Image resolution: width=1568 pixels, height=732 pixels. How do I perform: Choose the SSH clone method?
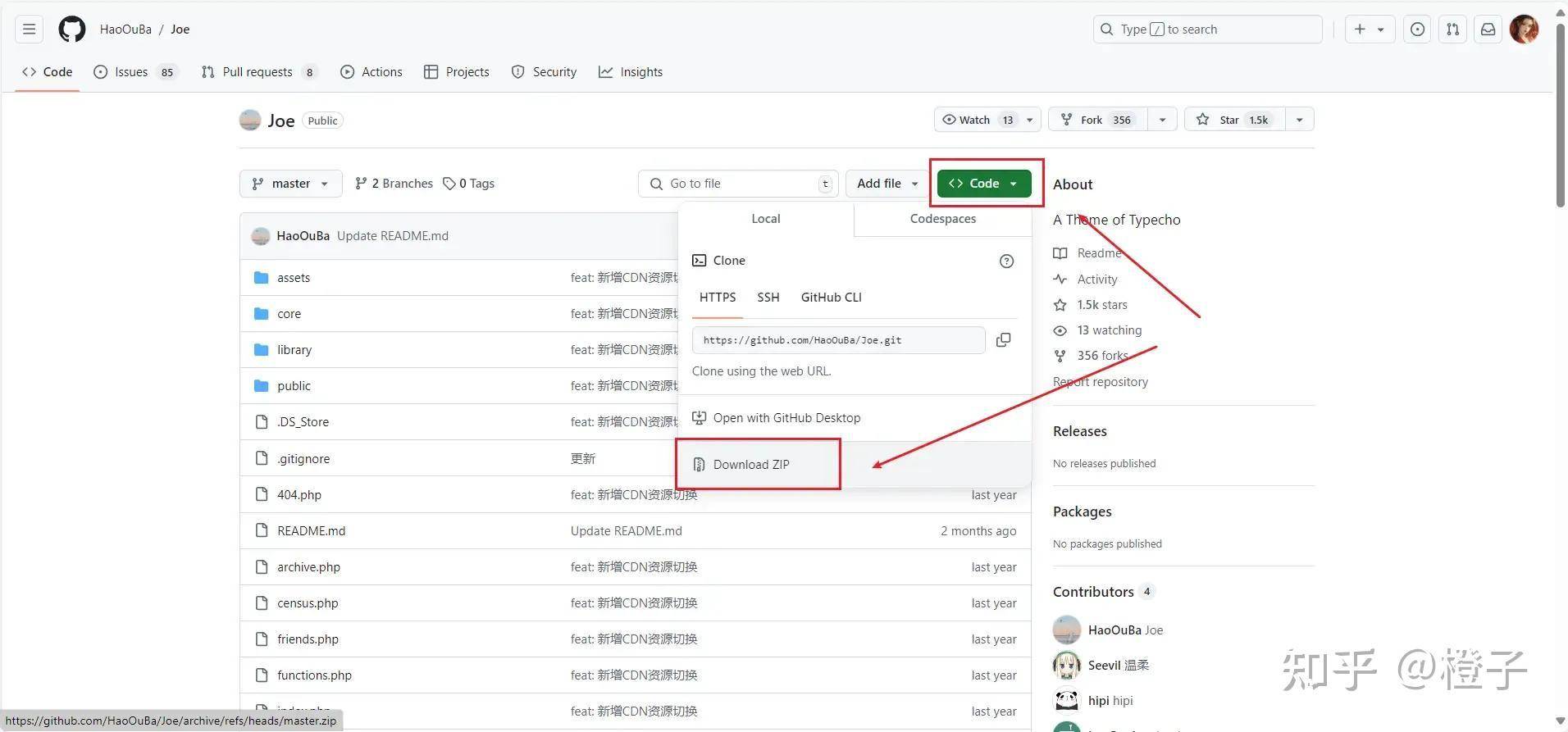point(768,298)
